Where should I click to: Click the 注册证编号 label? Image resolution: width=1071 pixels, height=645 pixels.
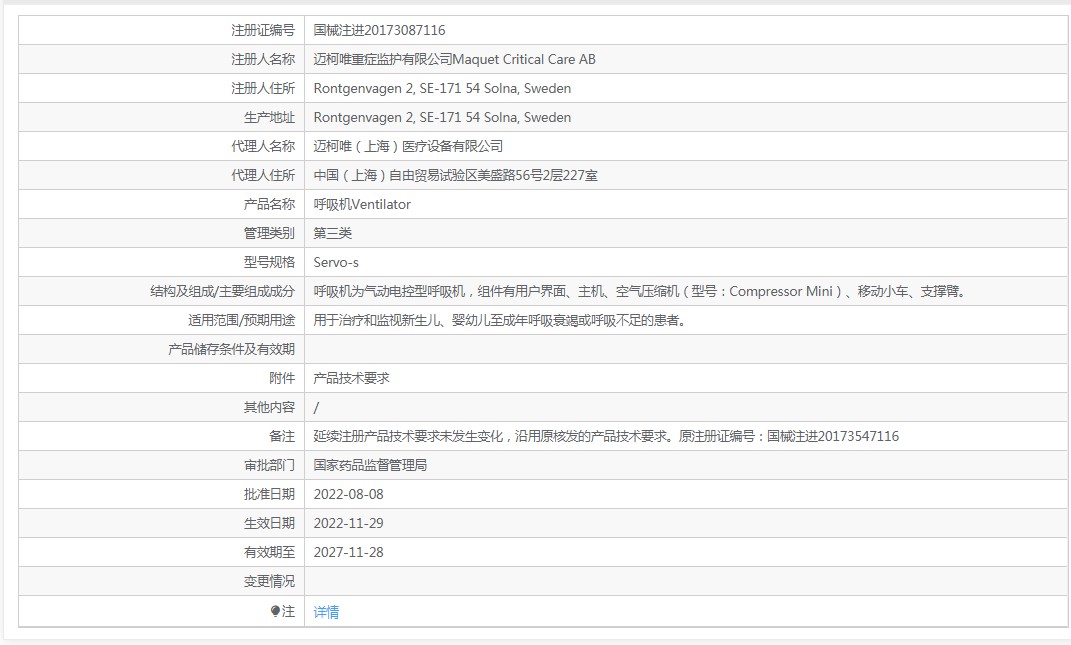click(263, 30)
